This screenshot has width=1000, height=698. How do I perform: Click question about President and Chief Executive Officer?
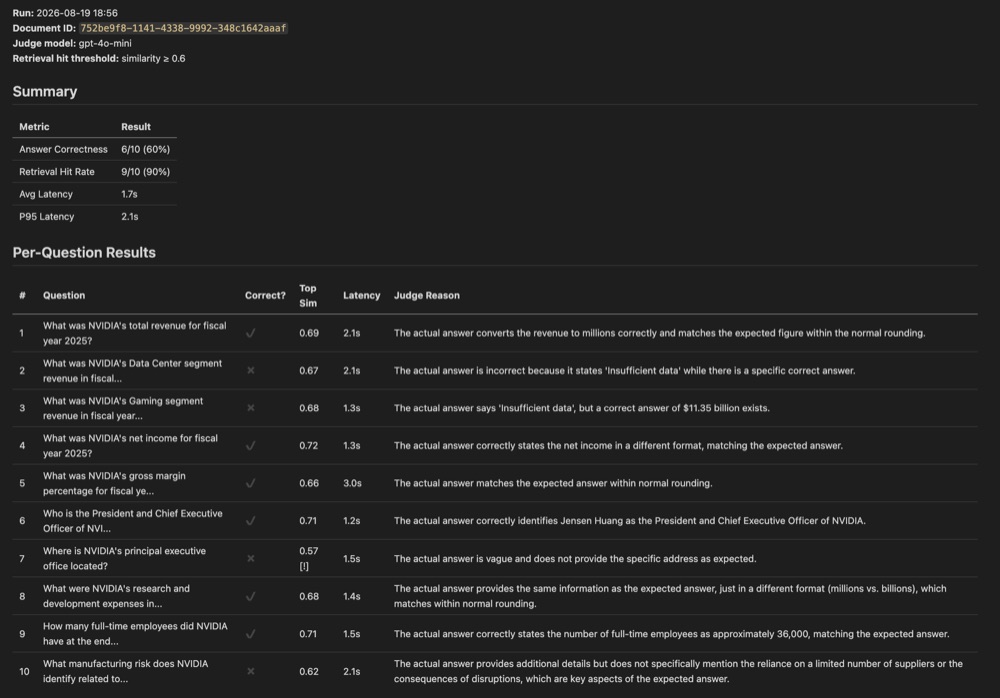point(133,521)
